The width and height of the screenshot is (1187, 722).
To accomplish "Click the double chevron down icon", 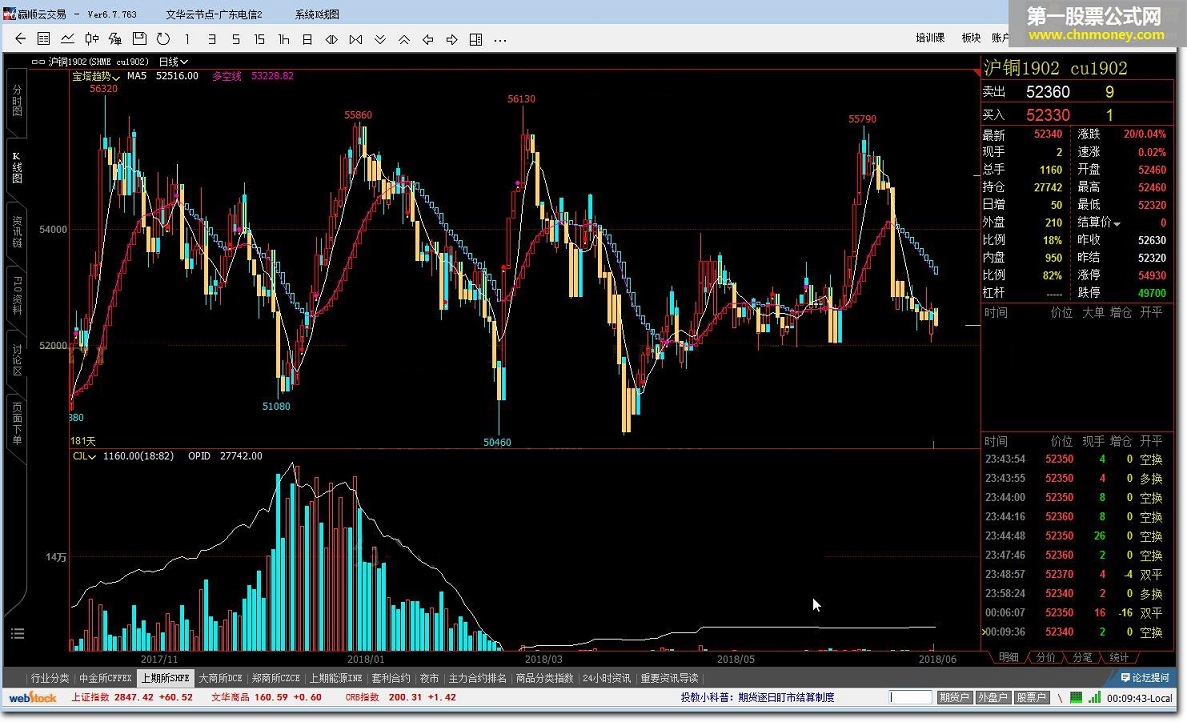I will pos(380,39).
